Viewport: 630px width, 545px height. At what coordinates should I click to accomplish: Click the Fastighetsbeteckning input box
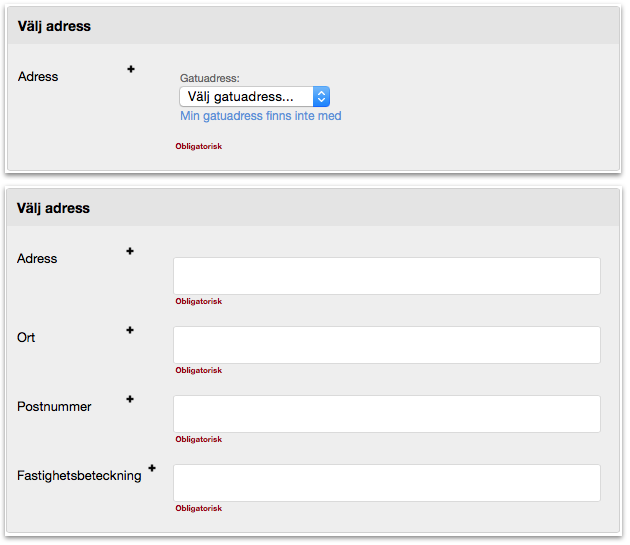click(x=386, y=483)
